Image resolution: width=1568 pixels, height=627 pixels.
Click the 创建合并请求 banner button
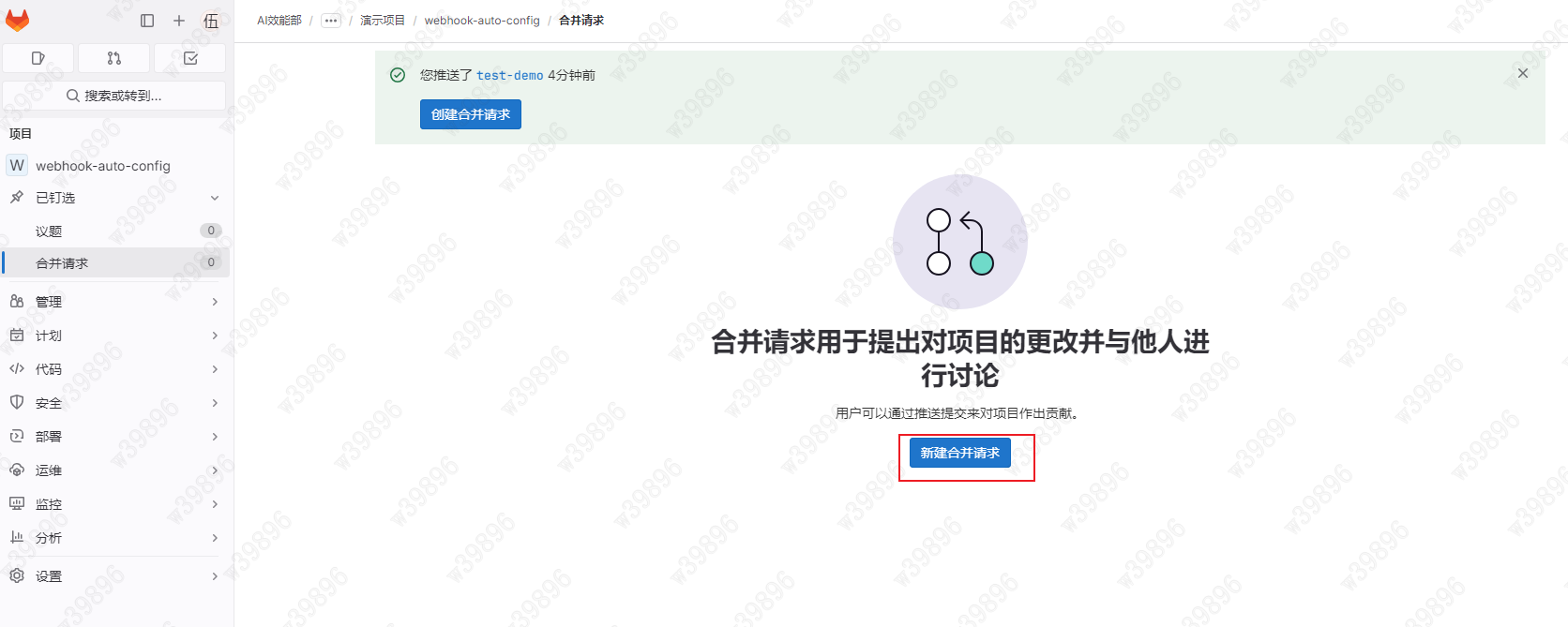click(470, 114)
